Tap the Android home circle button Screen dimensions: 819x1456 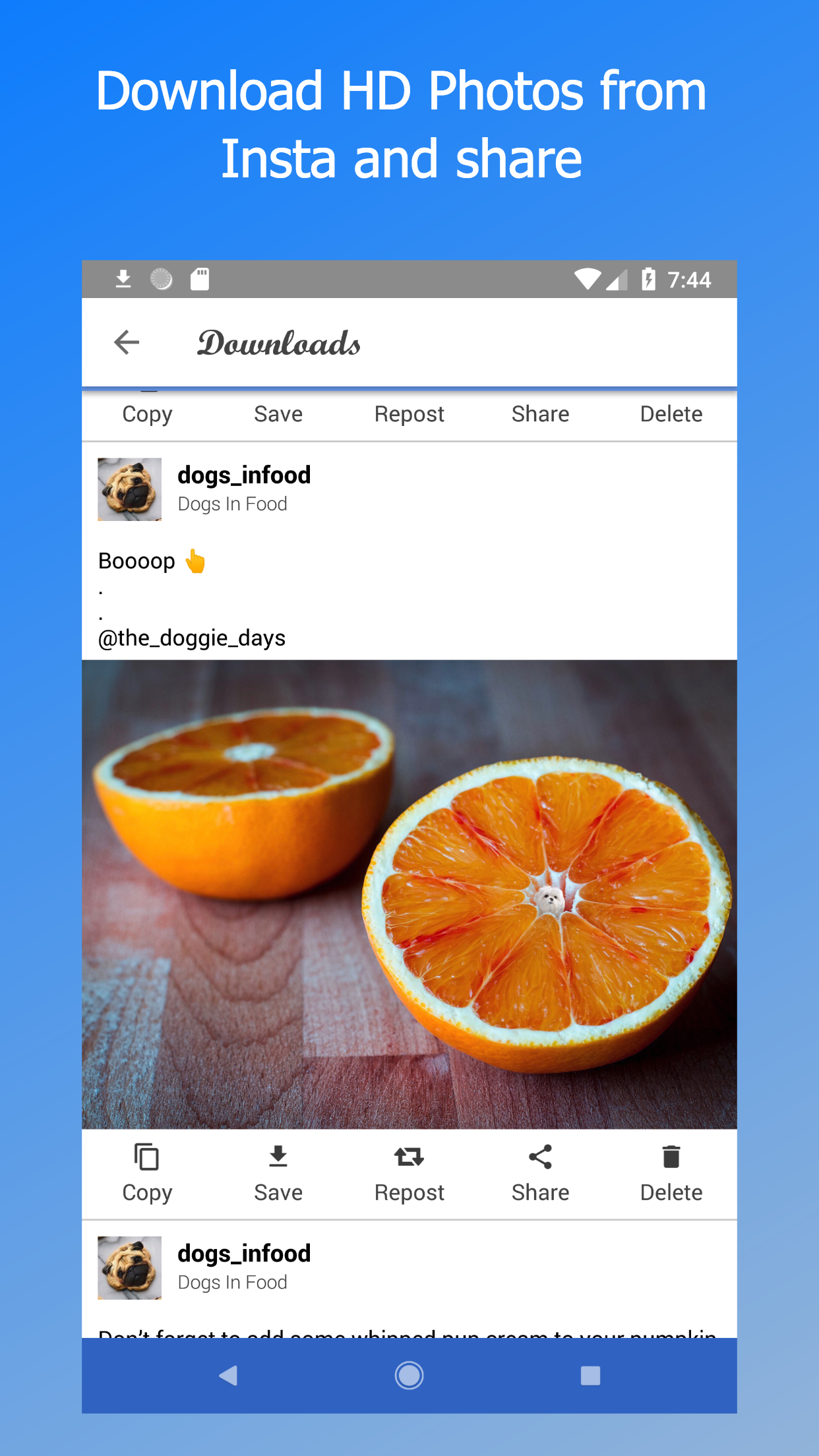409,1376
